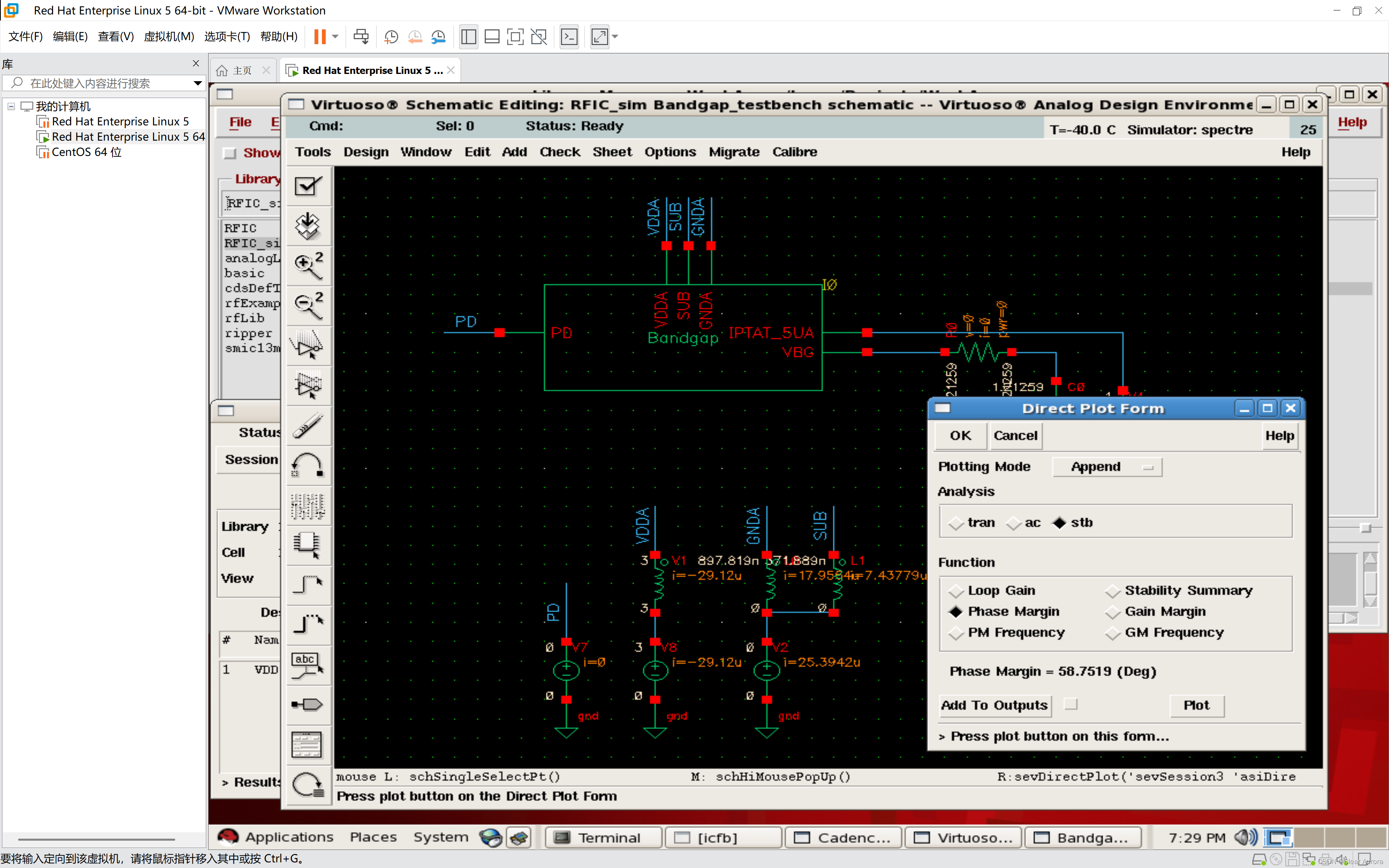Image resolution: width=1389 pixels, height=868 pixels.
Task: Select the tran analysis radio button
Action: [x=956, y=523]
